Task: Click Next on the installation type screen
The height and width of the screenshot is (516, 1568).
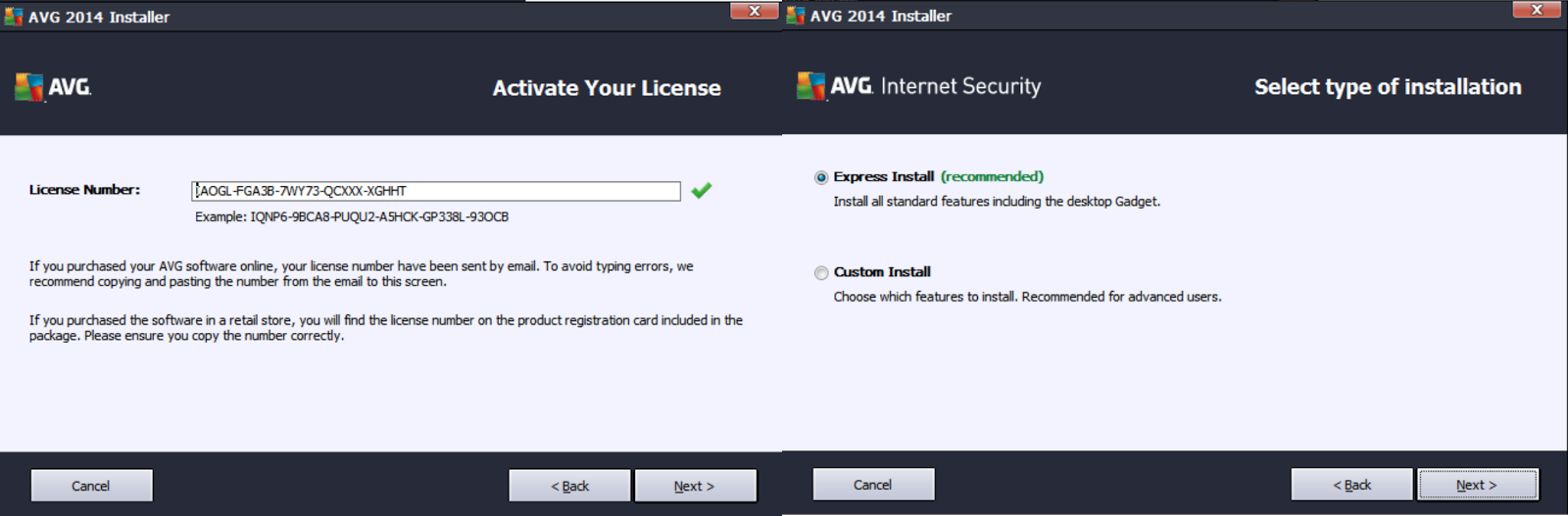Action: (x=1477, y=485)
